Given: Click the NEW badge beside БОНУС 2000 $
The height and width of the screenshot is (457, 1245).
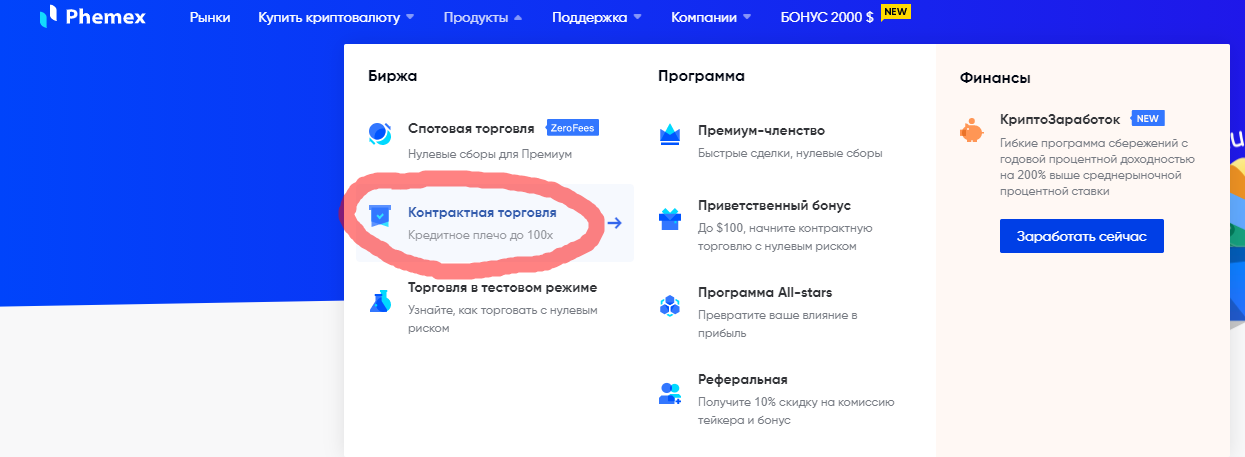Looking at the screenshot, I should 897,11.
